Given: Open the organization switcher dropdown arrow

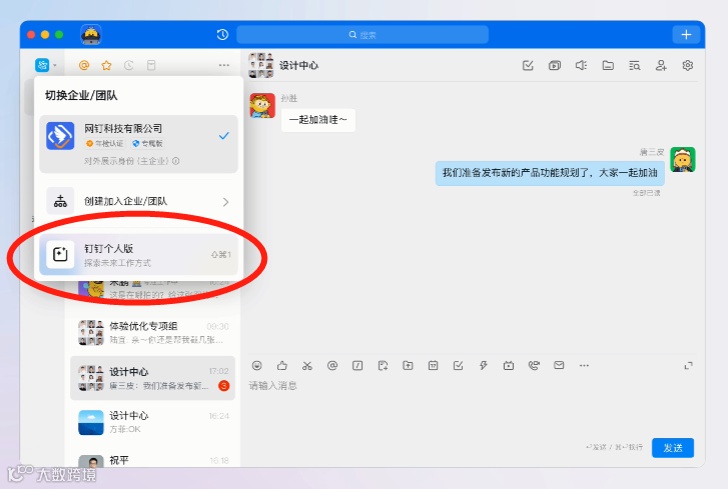Looking at the screenshot, I should (x=55, y=65).
